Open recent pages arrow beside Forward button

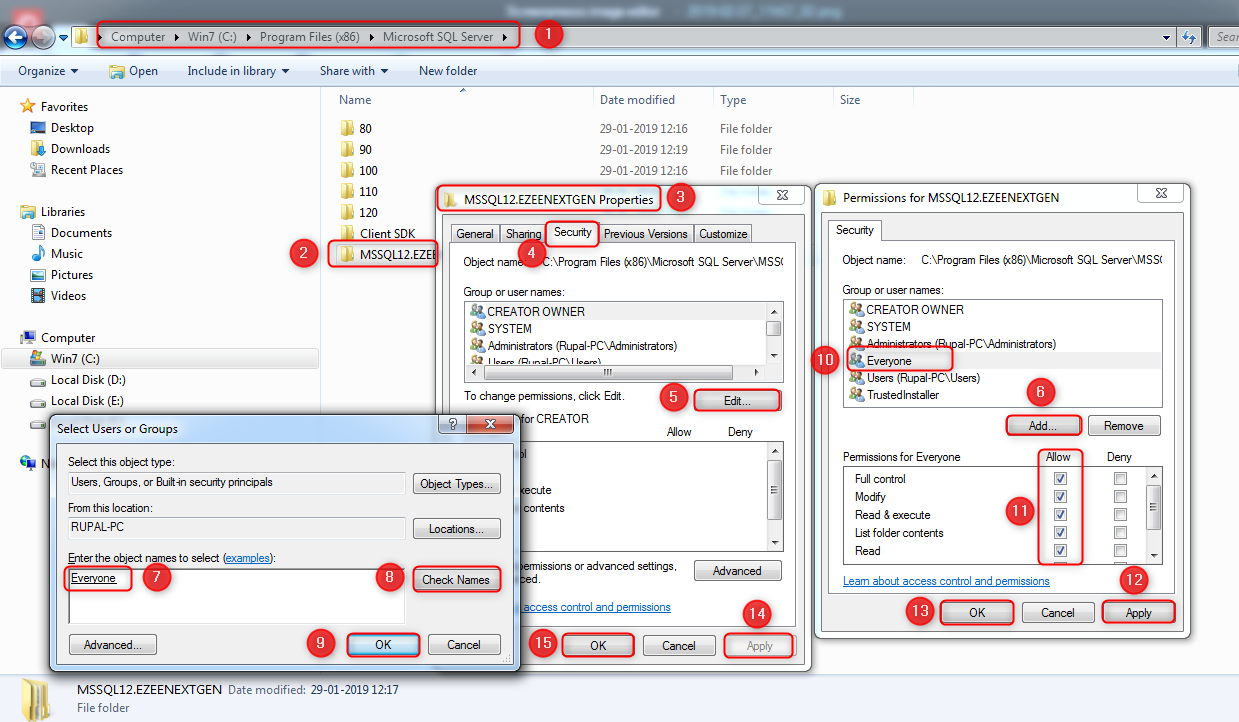click(63, 38)
